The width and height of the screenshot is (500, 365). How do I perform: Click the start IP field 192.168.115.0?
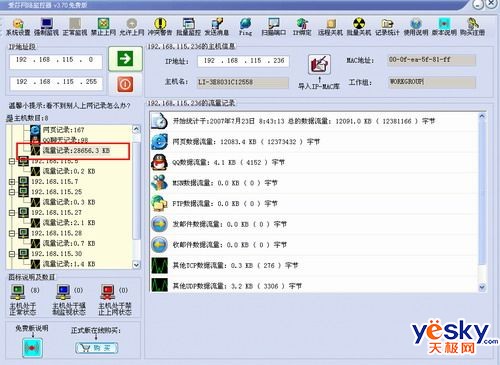tap(56, 61)
